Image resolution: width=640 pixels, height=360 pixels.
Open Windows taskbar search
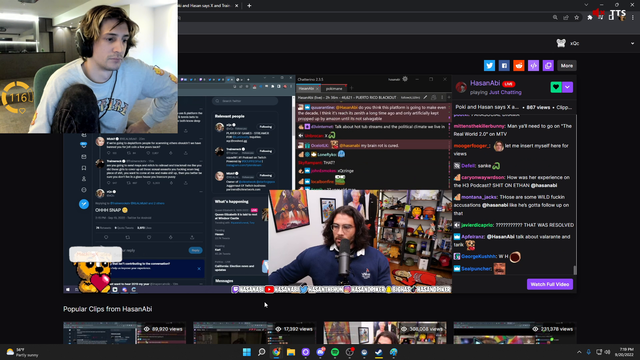[262, 352]
